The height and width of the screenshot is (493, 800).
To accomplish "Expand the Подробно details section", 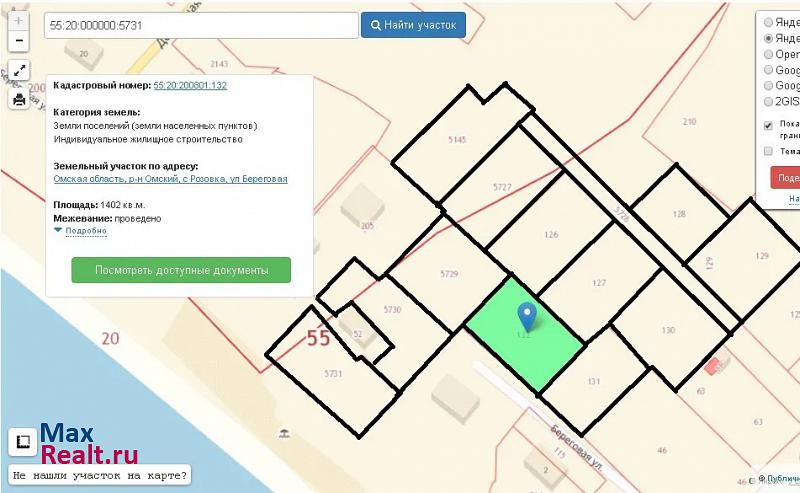I will coord(80,231).
